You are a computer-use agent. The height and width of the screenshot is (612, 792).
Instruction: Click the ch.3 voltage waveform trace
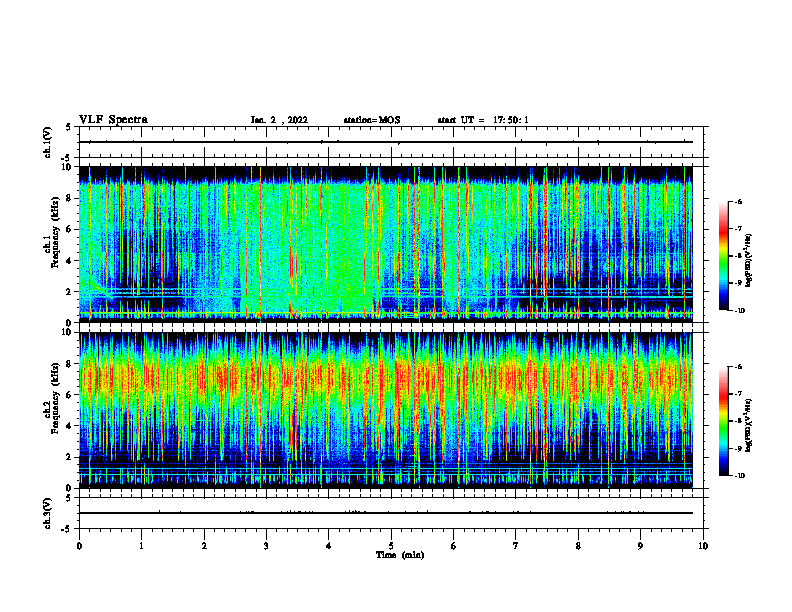point(385,513)
